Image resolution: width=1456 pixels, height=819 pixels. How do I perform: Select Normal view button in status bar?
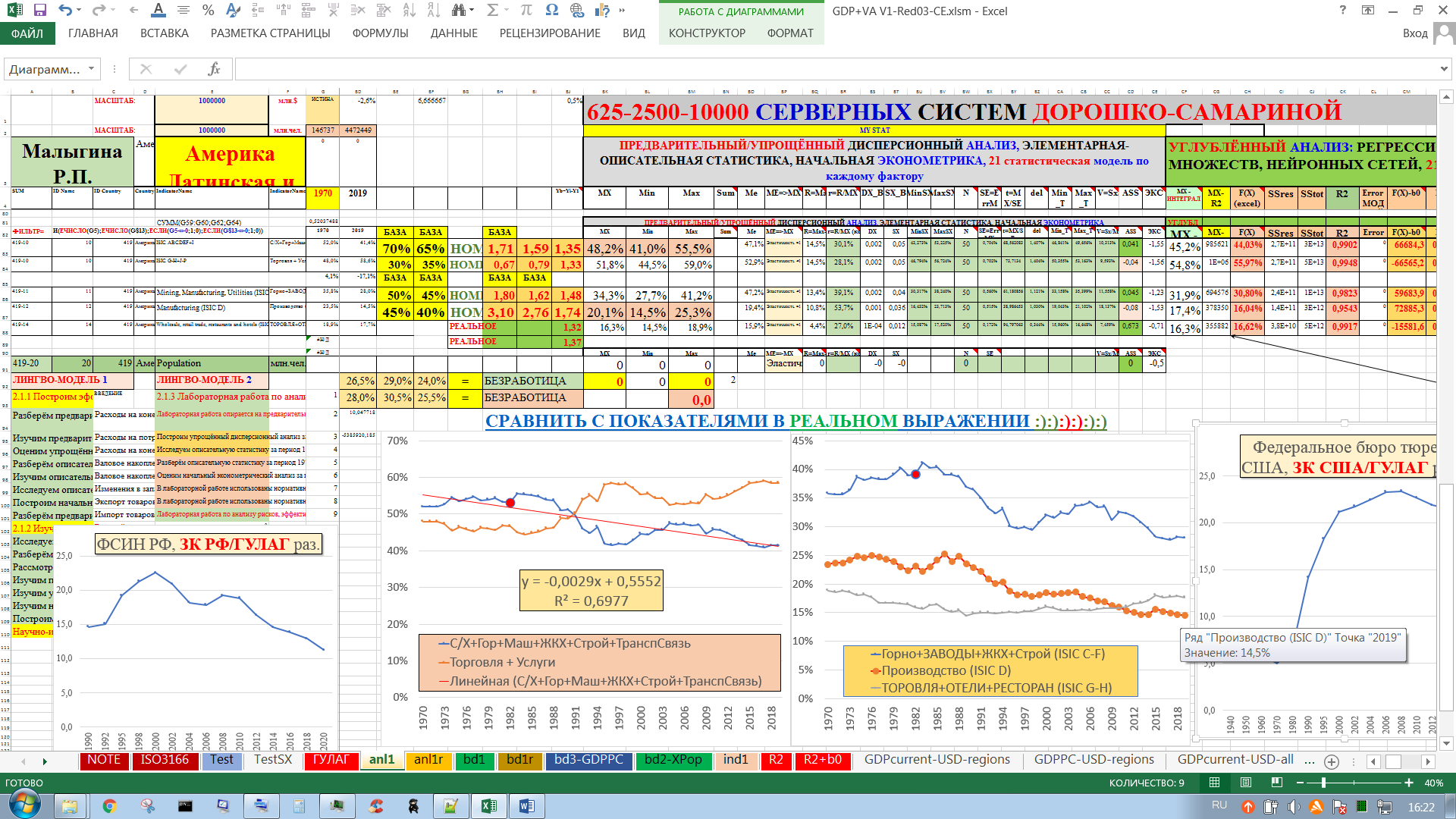[1214, 783]
